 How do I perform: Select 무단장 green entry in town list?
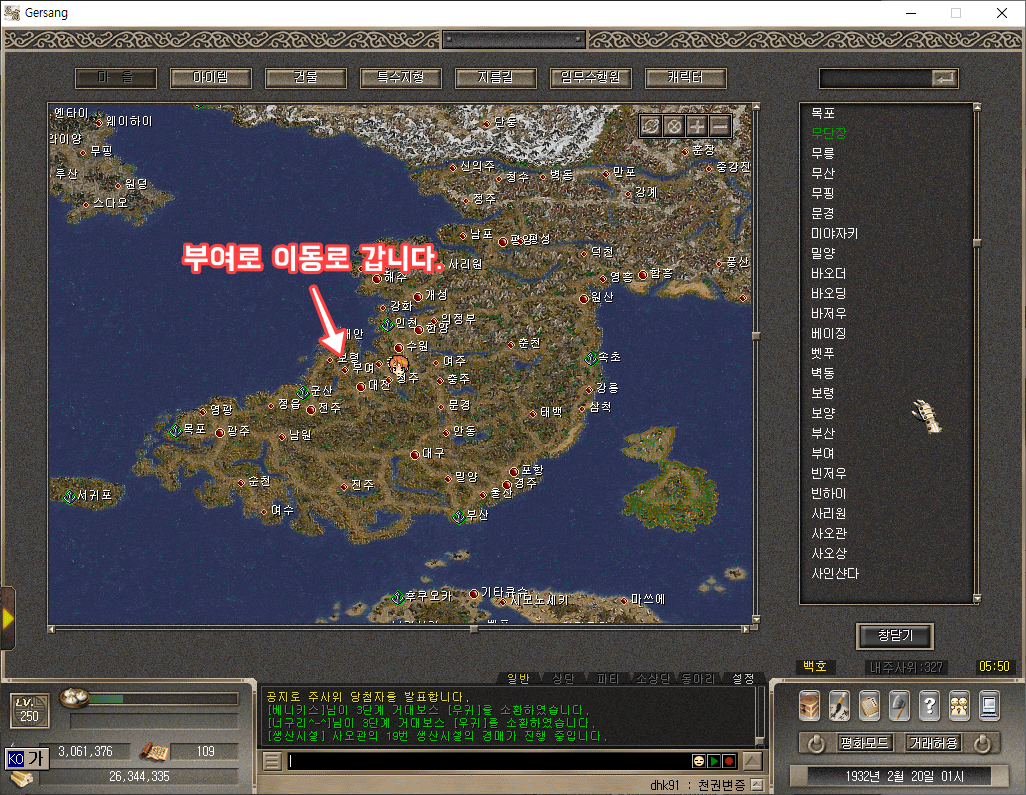[x=828, y=133]
